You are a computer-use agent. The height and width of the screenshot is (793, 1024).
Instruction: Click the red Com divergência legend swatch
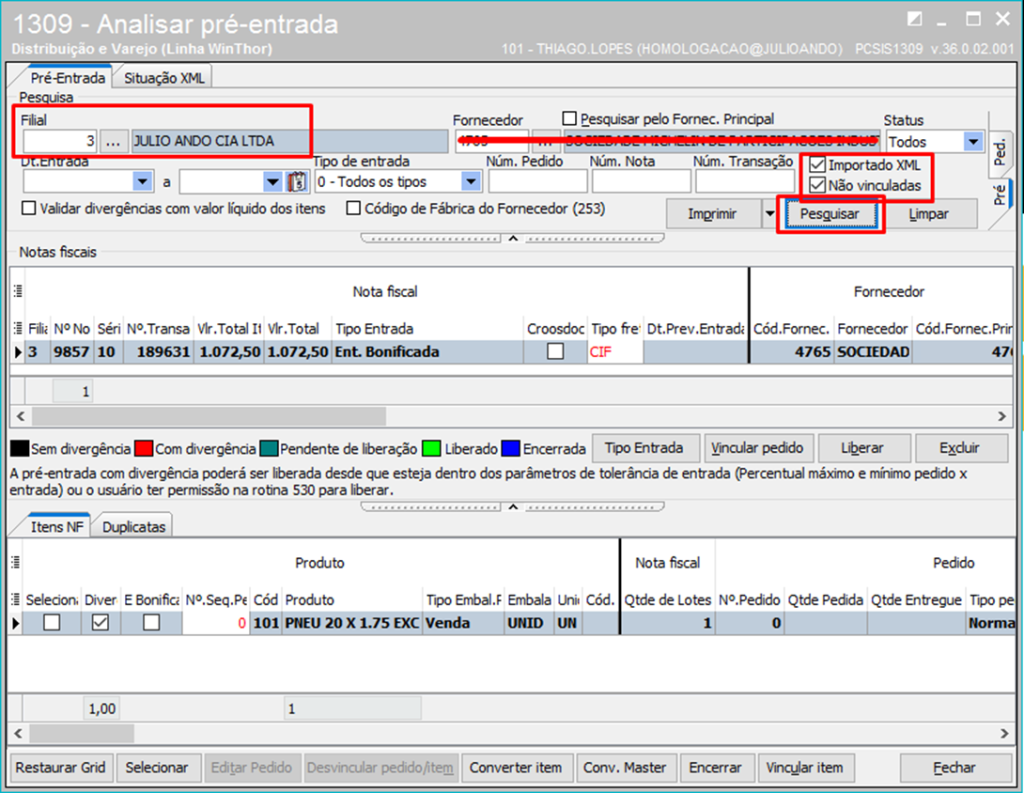(141, 449)
